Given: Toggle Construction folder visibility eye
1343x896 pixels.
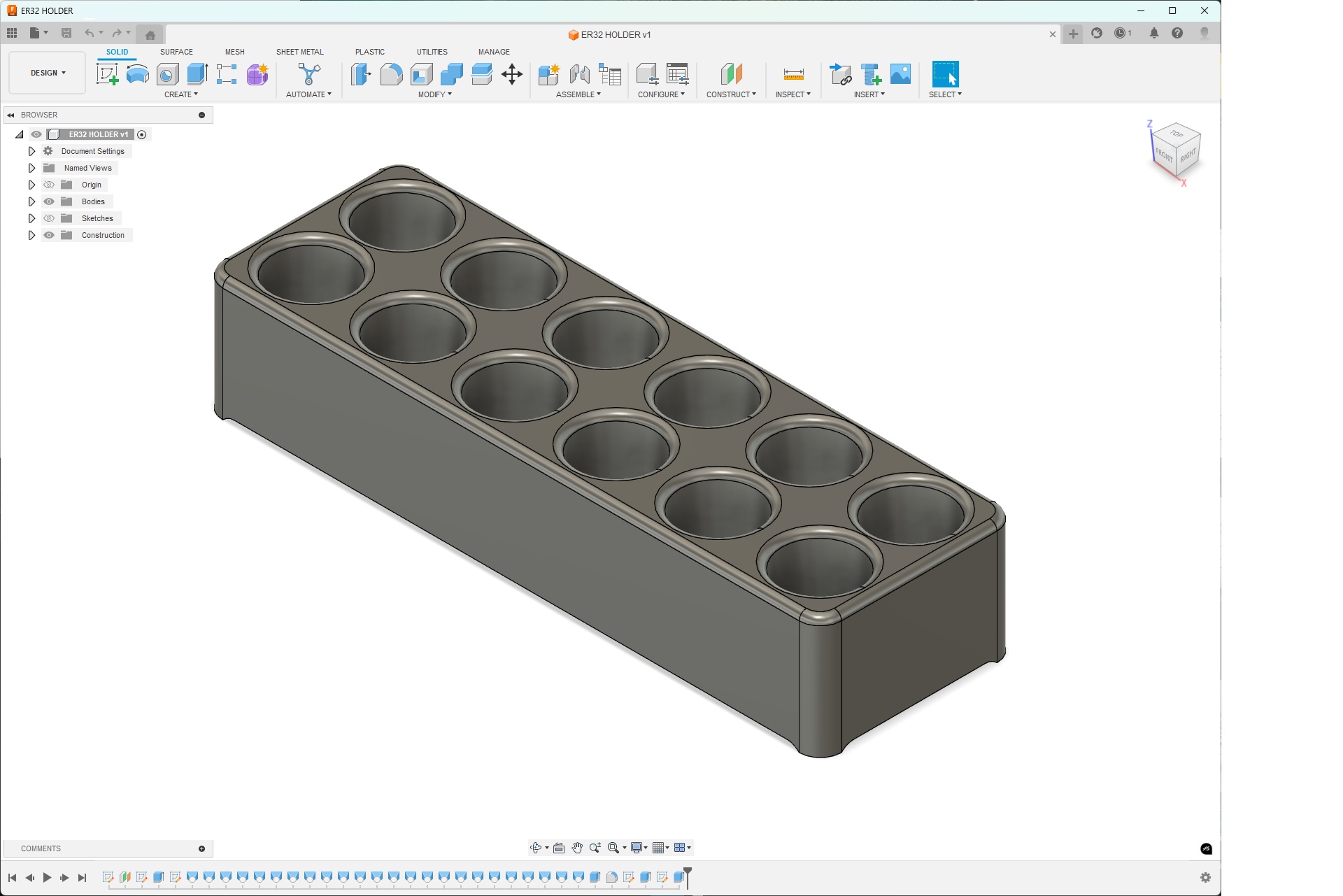Looking at the screenshot, I should (49, 235).
